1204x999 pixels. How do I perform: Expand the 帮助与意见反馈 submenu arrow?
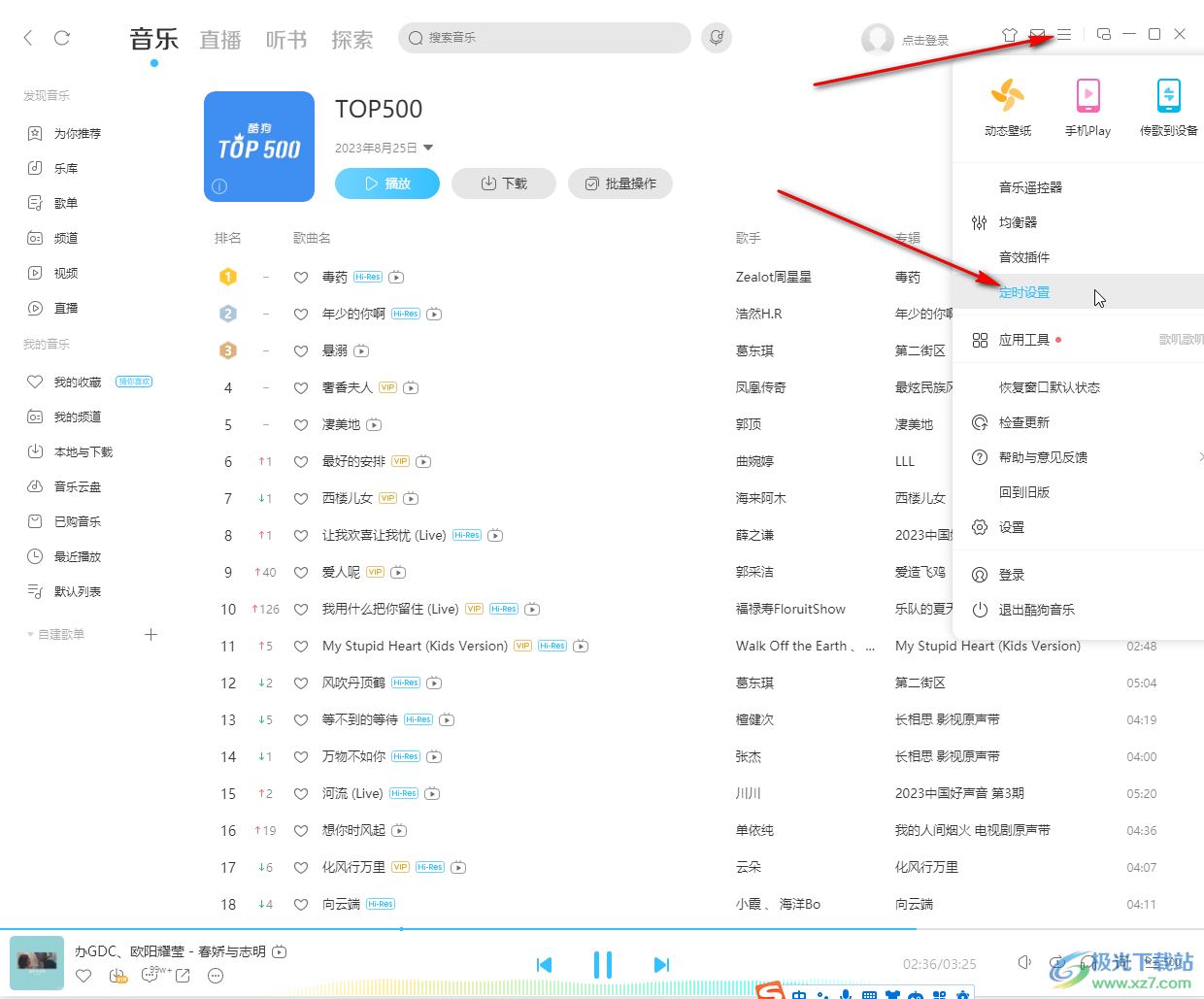tap(1200, 457)
